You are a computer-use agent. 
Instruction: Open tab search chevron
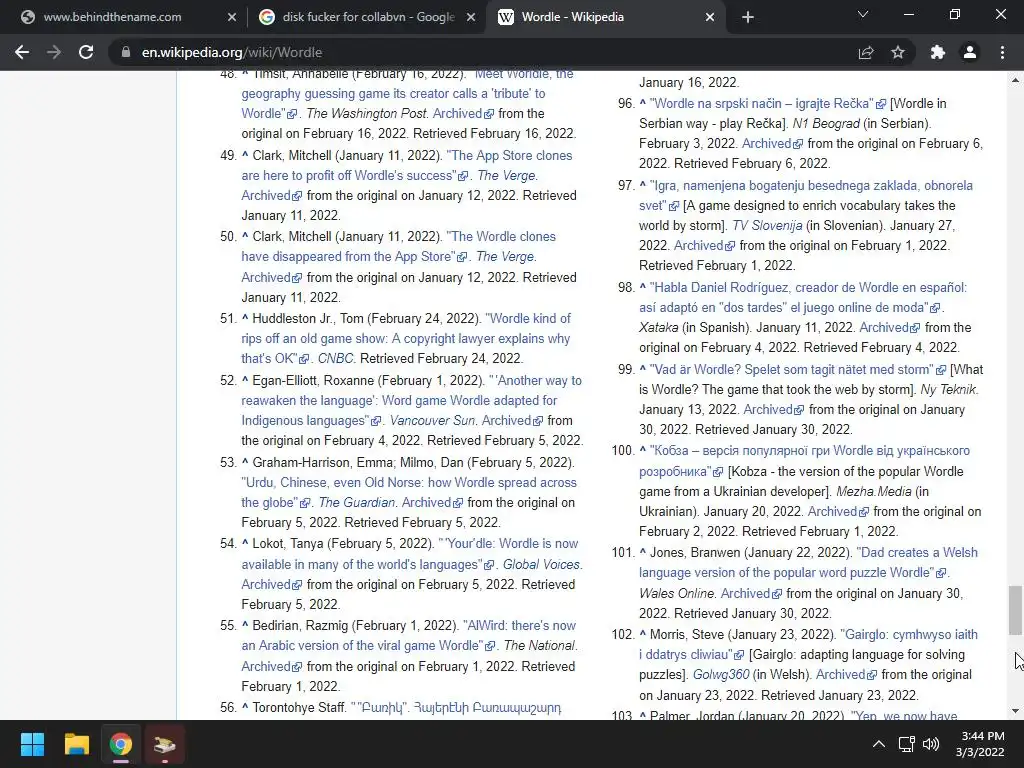point(863,14)
